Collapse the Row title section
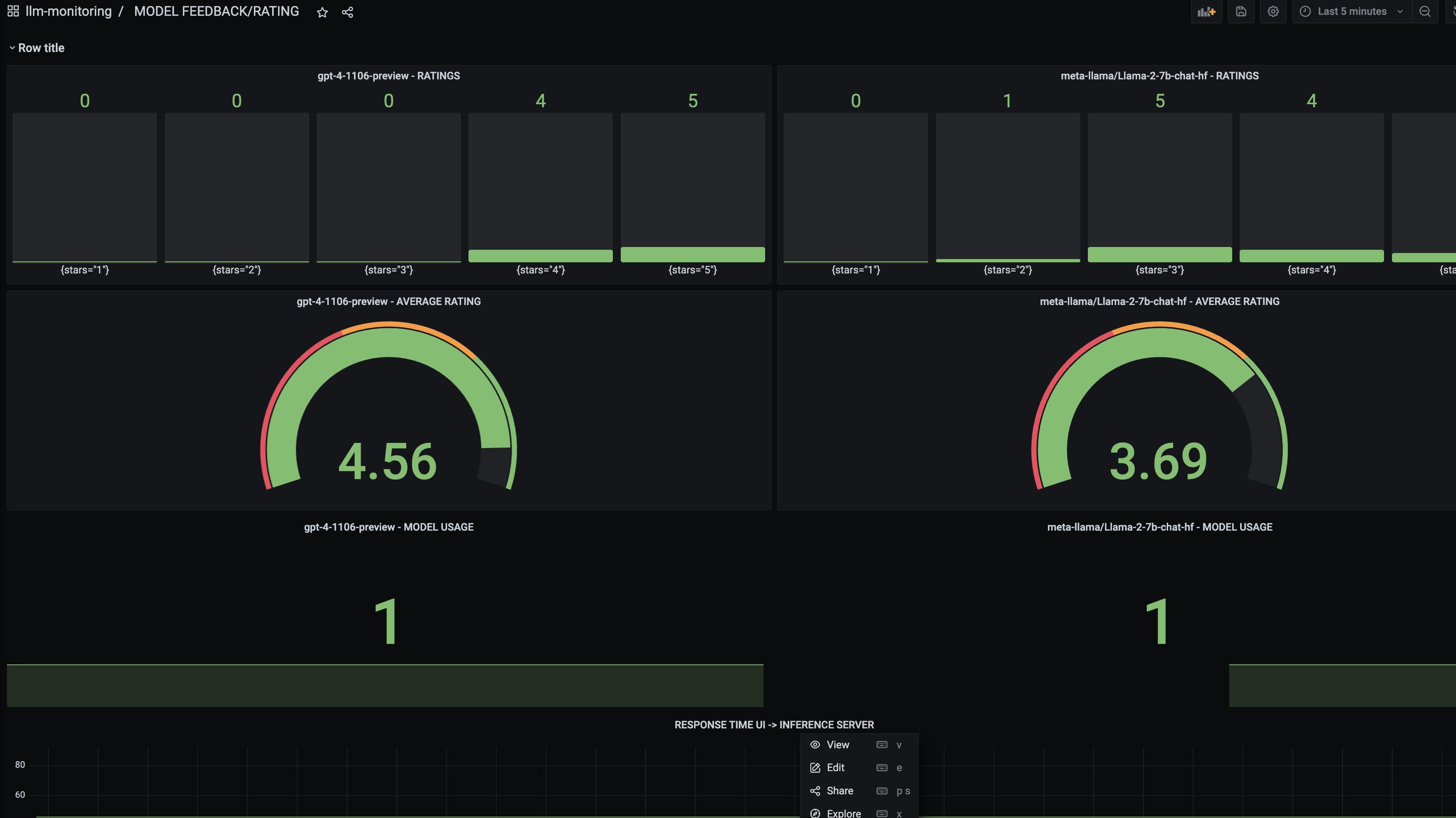Image resolution: width=1456 pixels, height=818 pixels. point(13,48)
